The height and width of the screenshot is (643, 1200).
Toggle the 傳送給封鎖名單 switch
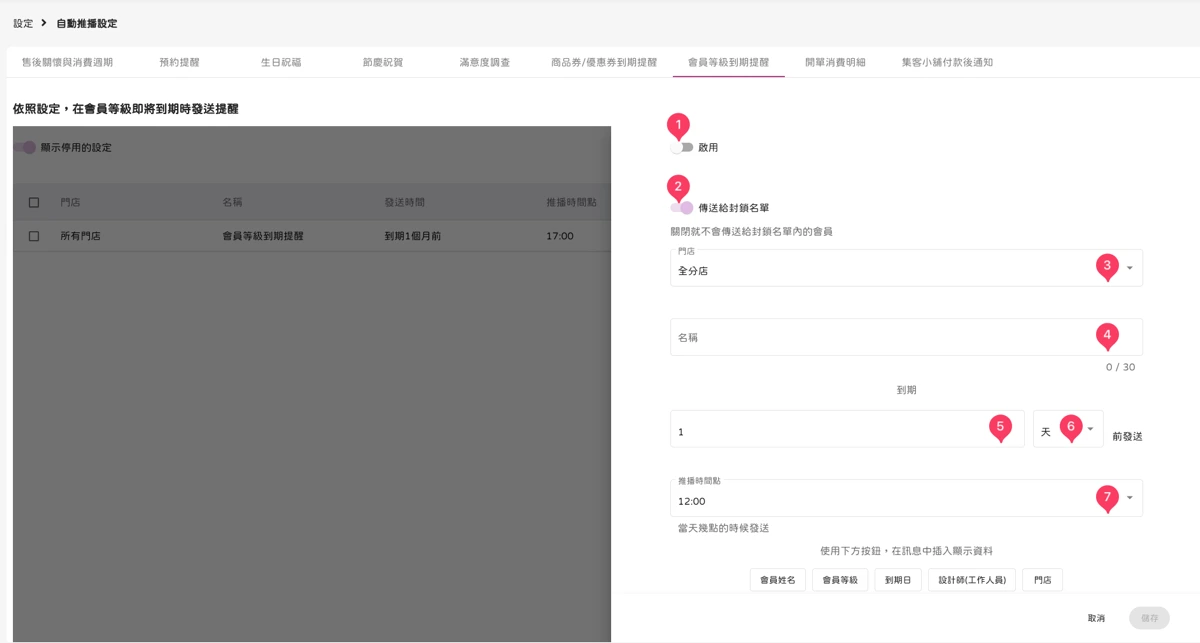[682, 208]
